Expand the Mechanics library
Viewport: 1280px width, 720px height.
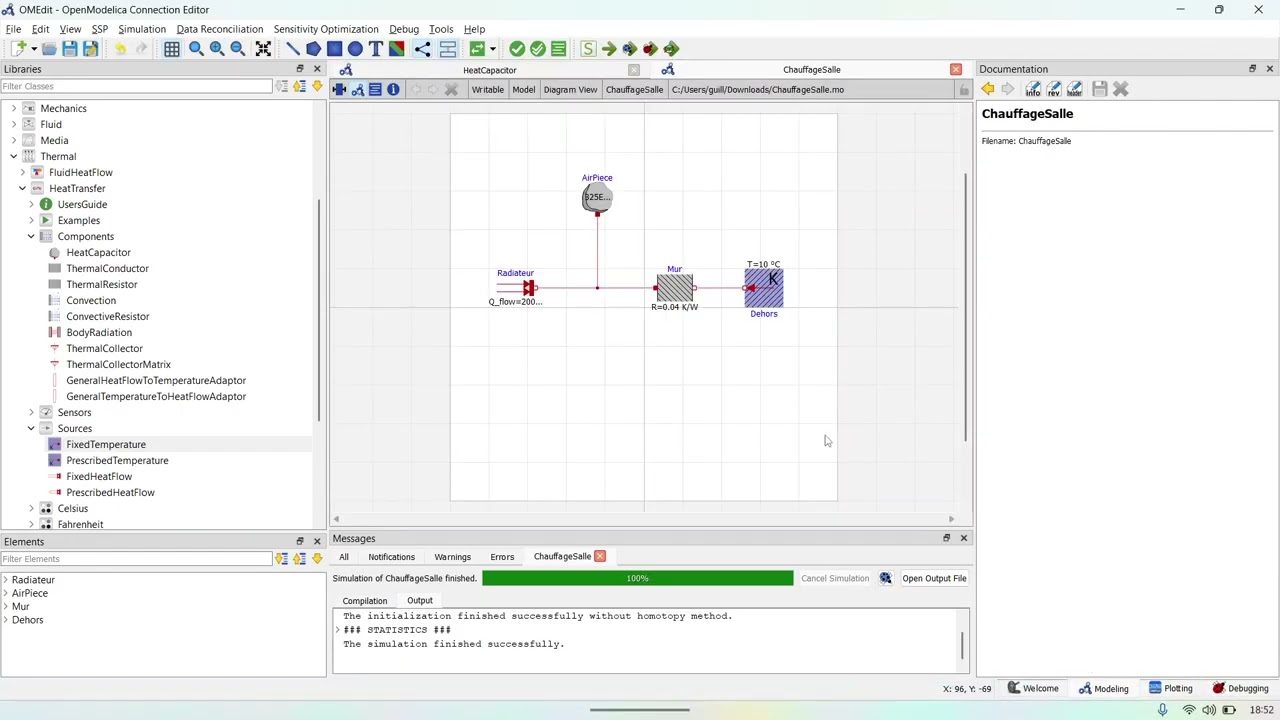pyautogui.click(x=13, y=108)
